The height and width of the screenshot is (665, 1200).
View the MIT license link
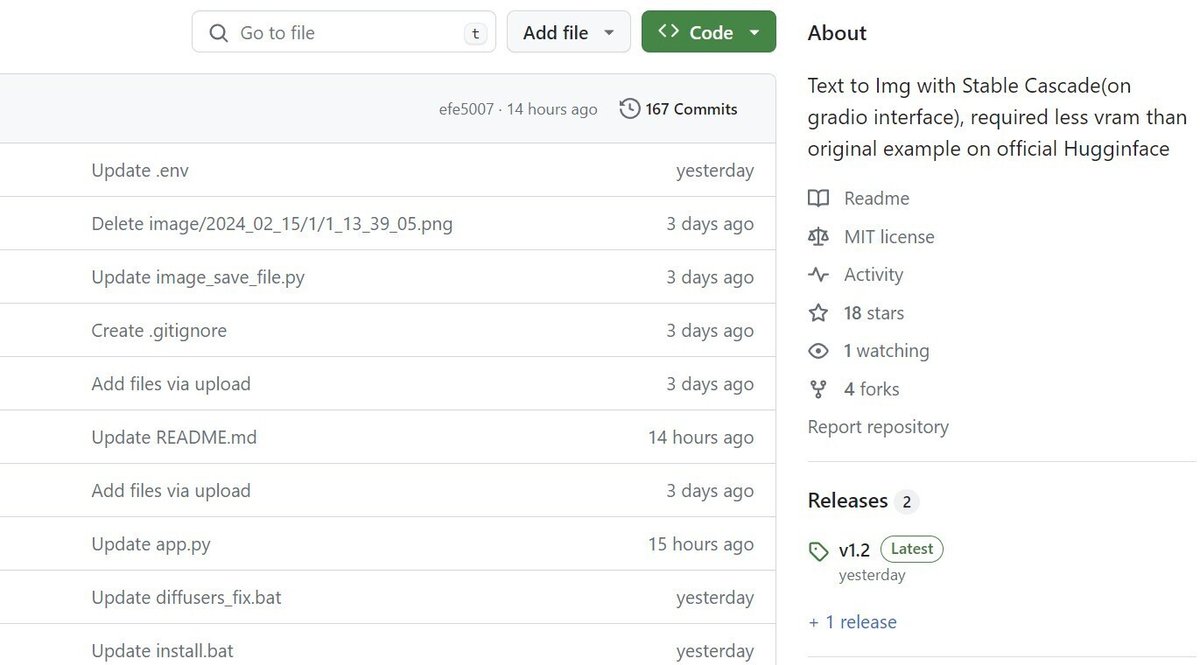click(889, 237)
